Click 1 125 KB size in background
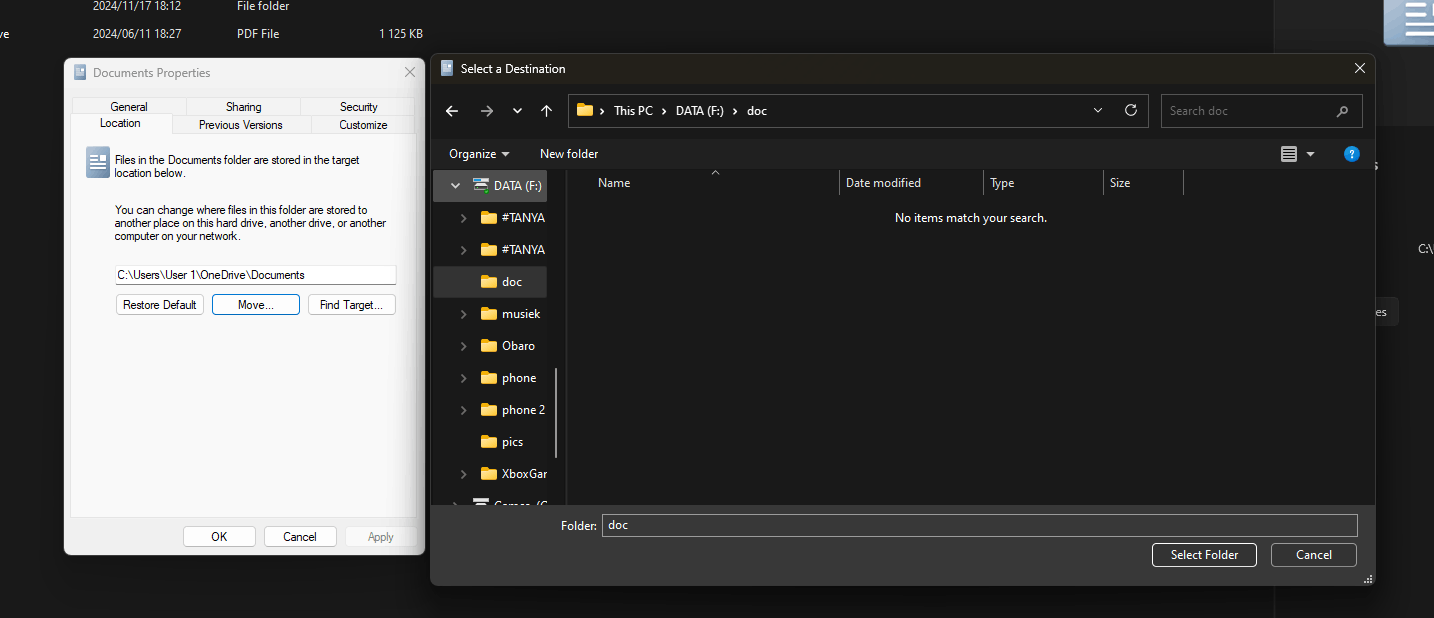 point(401,34)
